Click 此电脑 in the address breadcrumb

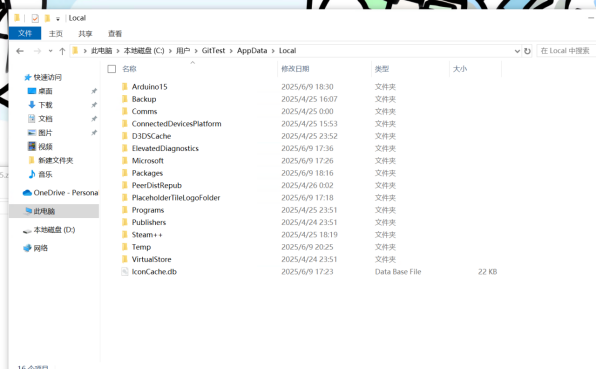[x=101, y=51]
